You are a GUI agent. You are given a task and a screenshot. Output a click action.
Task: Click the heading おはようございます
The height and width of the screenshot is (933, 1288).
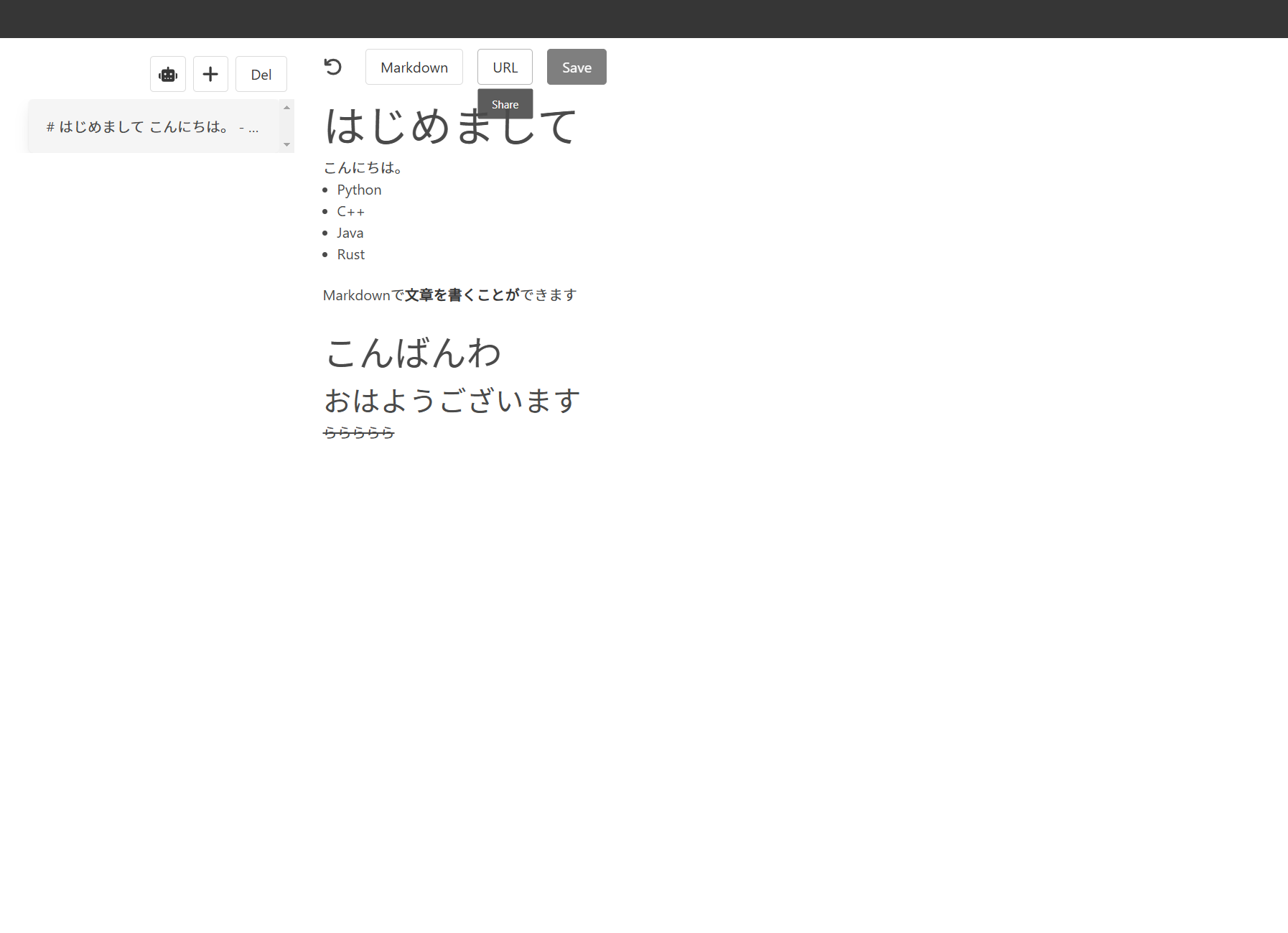[x=452, y=400]
